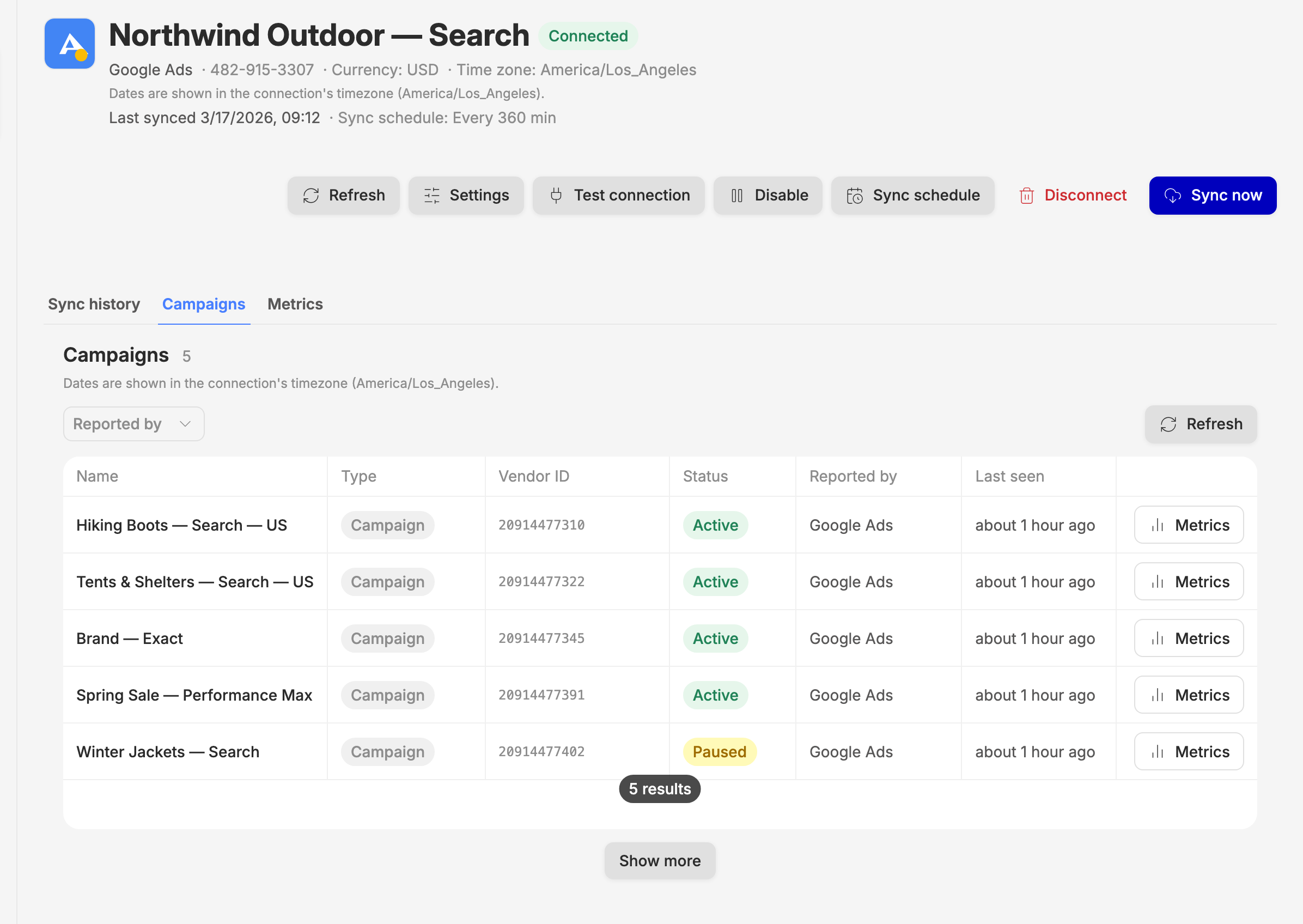Open the Metrics tab
This screenshot has width=1303, height=924.
click(x=295, y=305)
